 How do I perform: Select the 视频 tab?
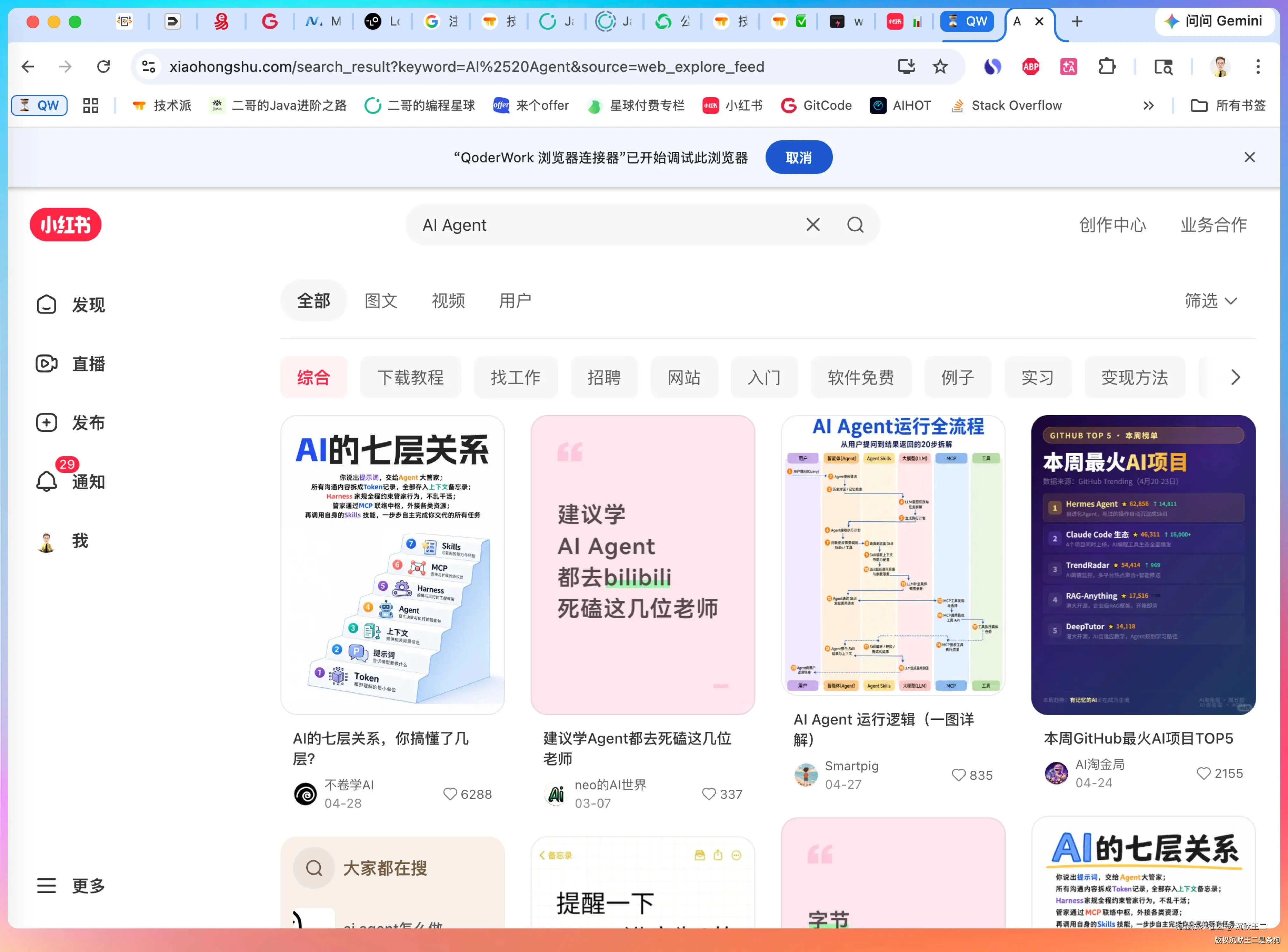coord(448,300)
